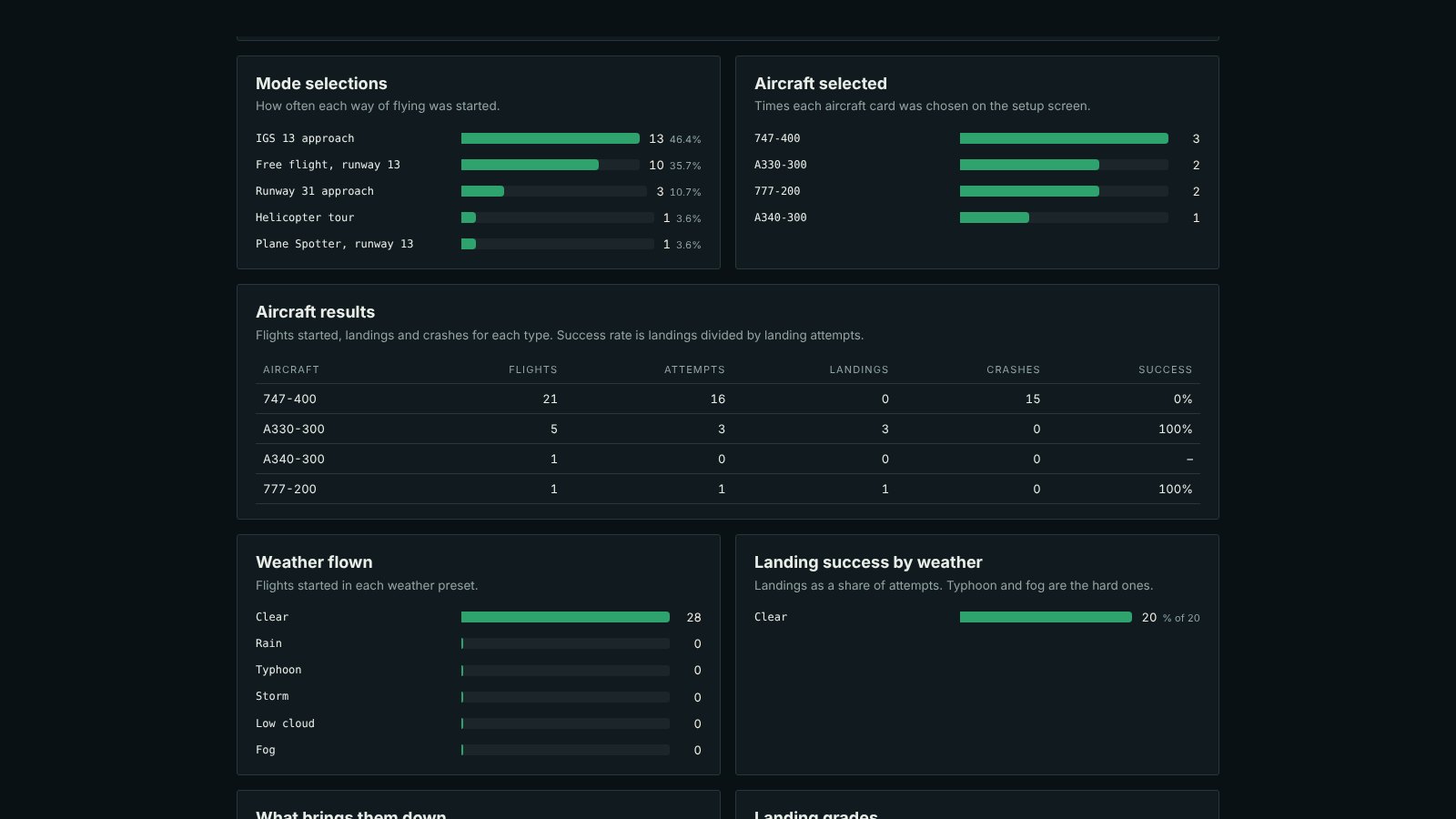The height and width of the screenshot is (819, 1456).
Task: Select the Mode selections heading
Action: 321,84
